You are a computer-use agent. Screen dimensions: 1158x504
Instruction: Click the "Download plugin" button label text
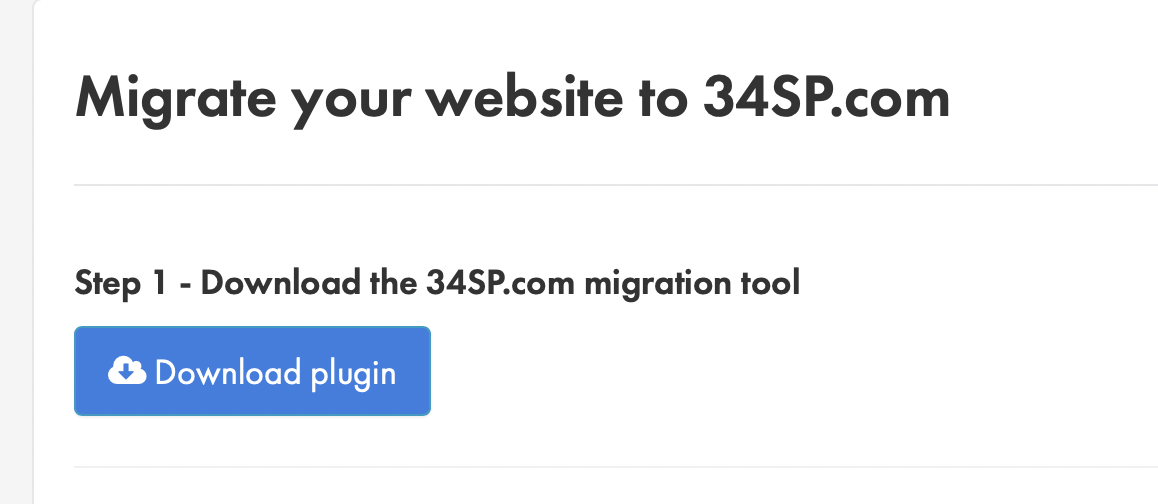point(275,372)
